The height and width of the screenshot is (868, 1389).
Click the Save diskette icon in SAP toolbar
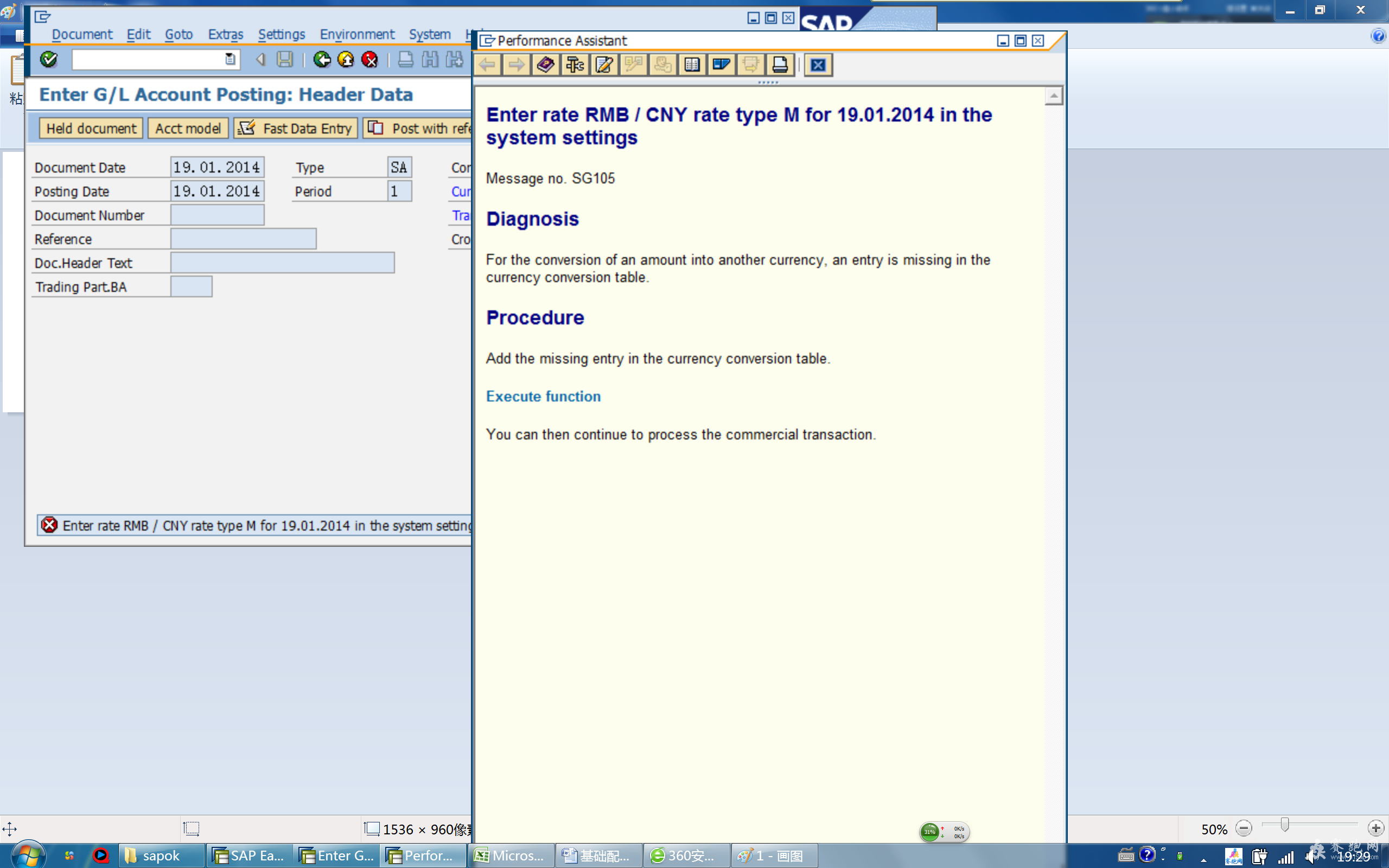coord(285,59)
